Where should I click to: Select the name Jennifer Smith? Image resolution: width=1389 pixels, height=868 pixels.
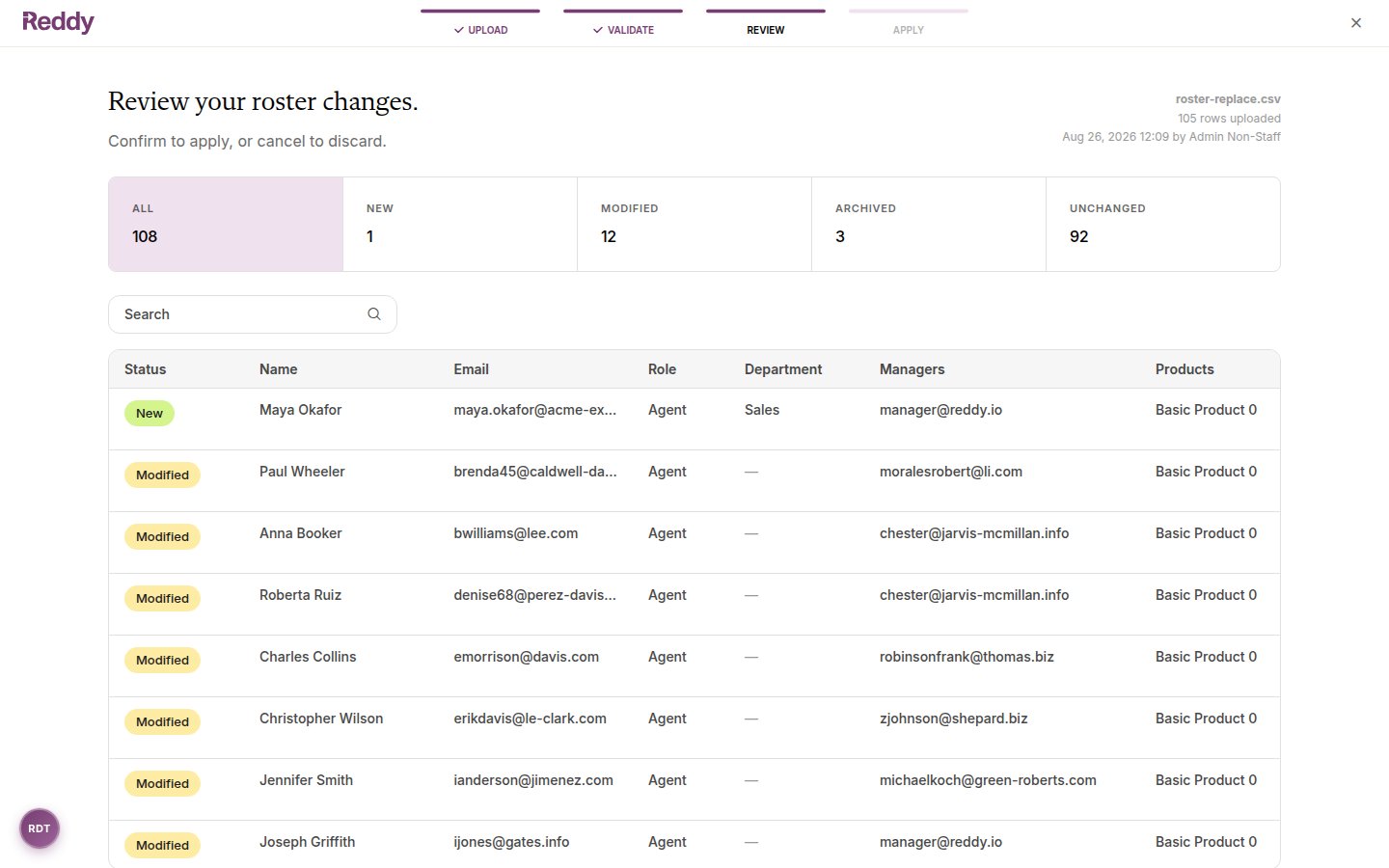click(x=307, y=780)
